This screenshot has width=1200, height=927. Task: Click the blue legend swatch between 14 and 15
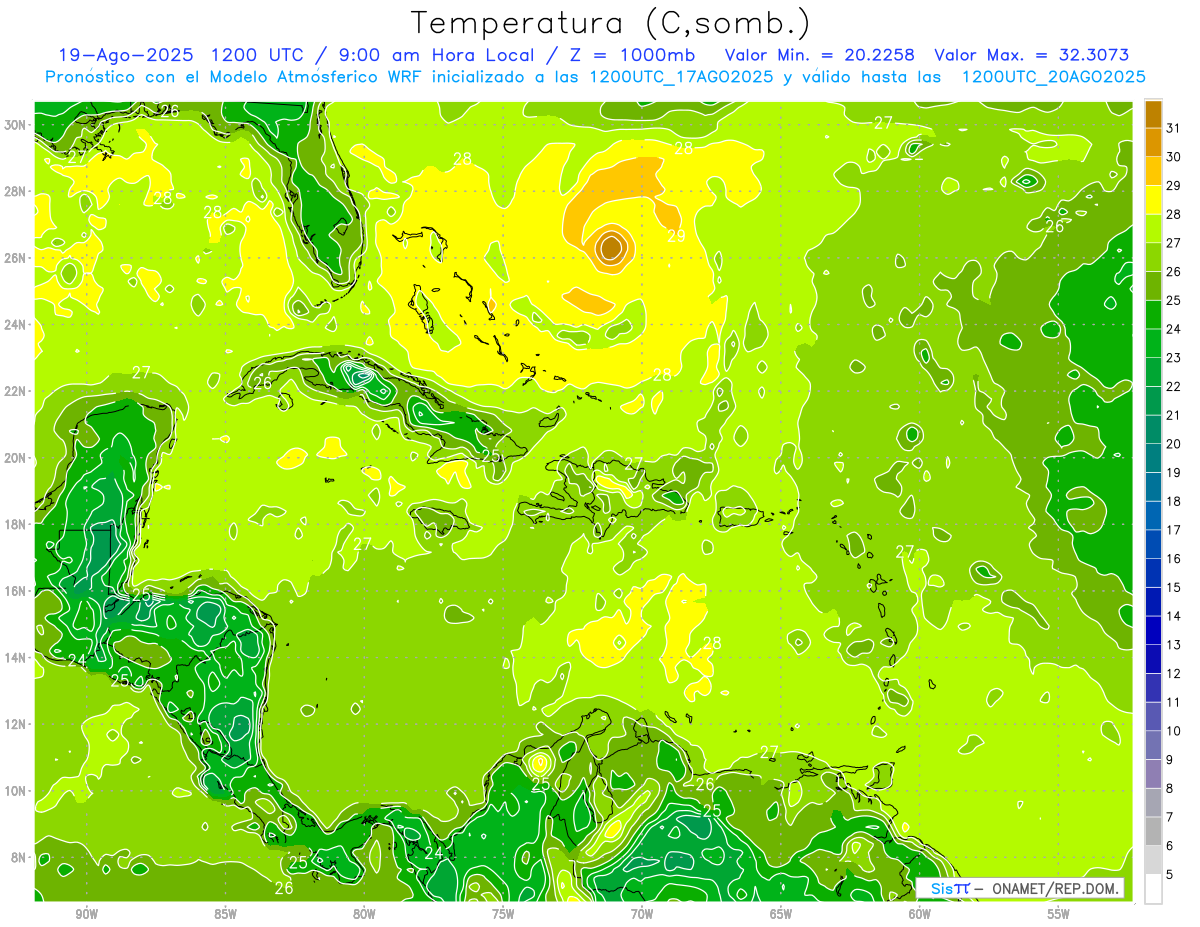point(1154,602)
